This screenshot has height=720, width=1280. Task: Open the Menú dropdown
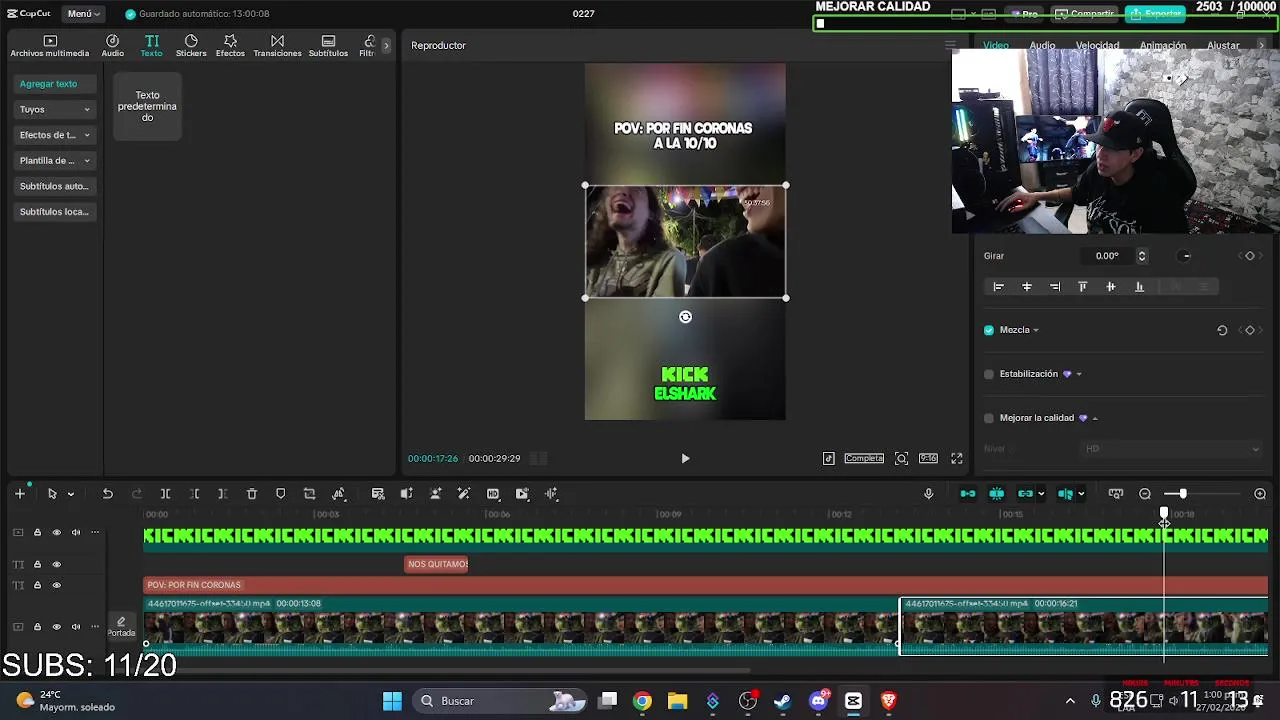[83, 14]
